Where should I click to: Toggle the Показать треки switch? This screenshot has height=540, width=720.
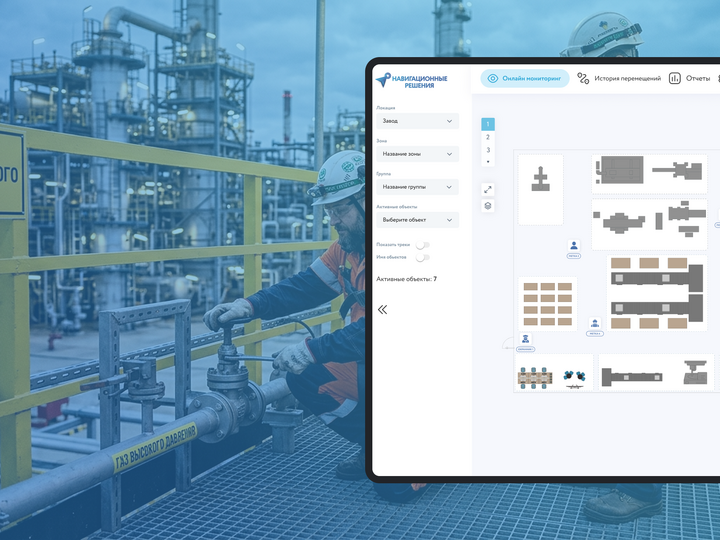click(423, 244)
